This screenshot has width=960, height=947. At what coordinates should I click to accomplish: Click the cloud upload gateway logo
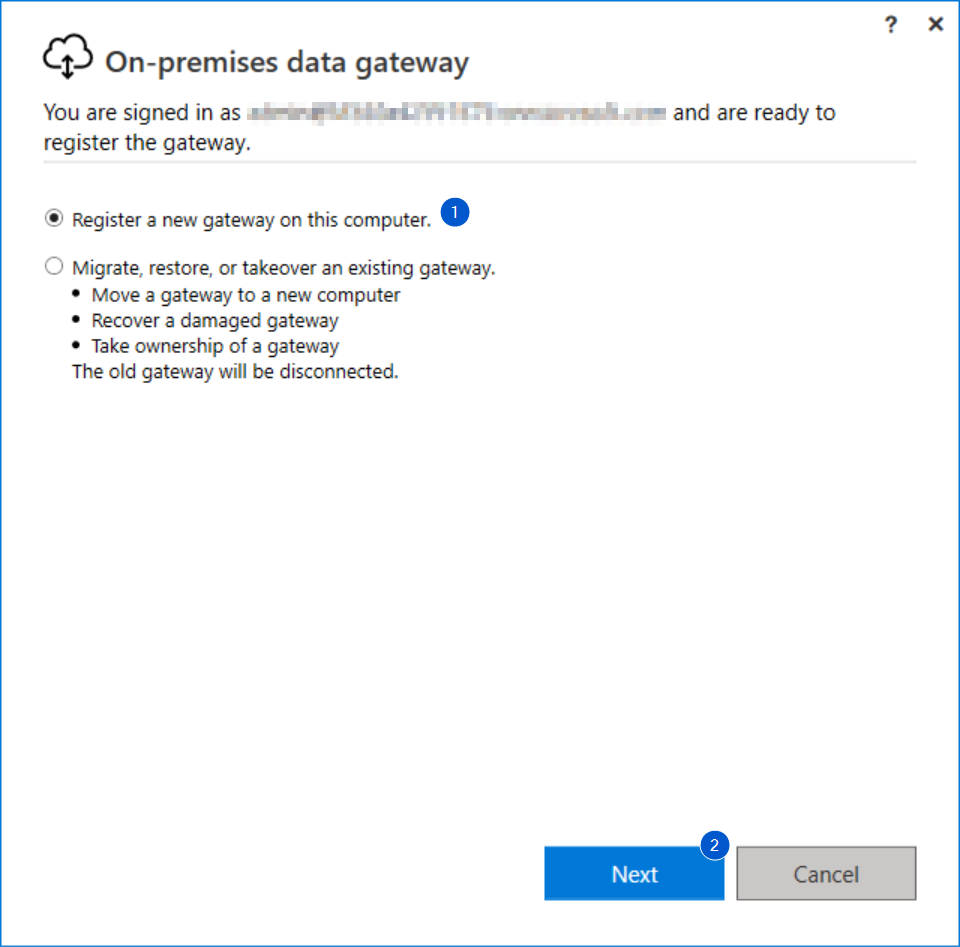tap(68, 56)
